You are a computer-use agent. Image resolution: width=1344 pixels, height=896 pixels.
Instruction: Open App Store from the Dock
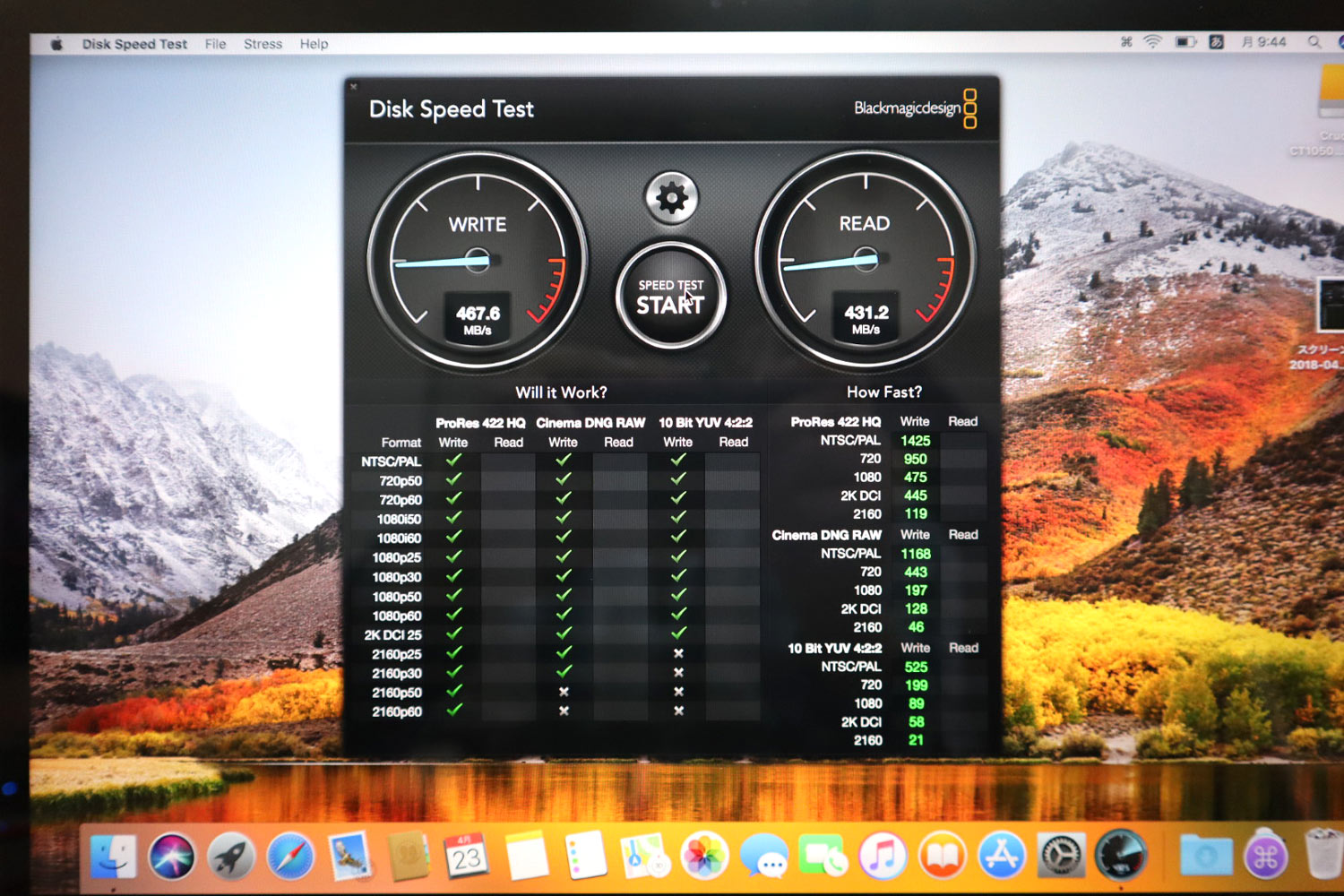[x=1002, y=856]
